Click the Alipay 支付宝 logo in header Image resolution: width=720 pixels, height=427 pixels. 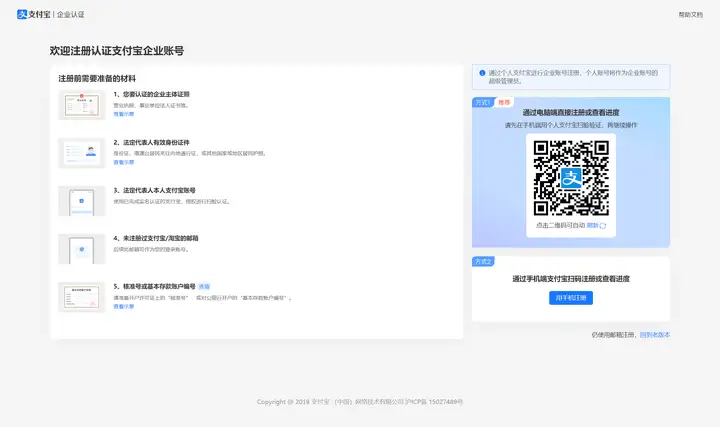pos(34,14)
